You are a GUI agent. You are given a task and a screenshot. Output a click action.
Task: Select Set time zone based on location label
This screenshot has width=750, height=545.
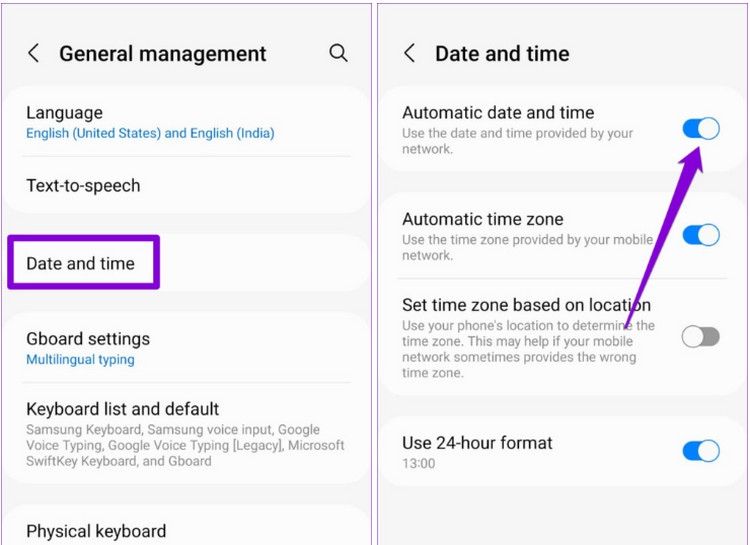tap(526, 305)
